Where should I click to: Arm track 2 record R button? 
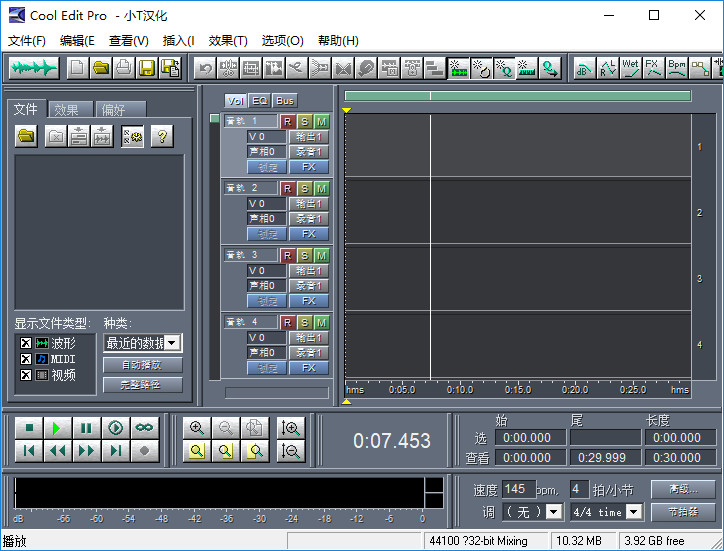[x=288, y=188]
